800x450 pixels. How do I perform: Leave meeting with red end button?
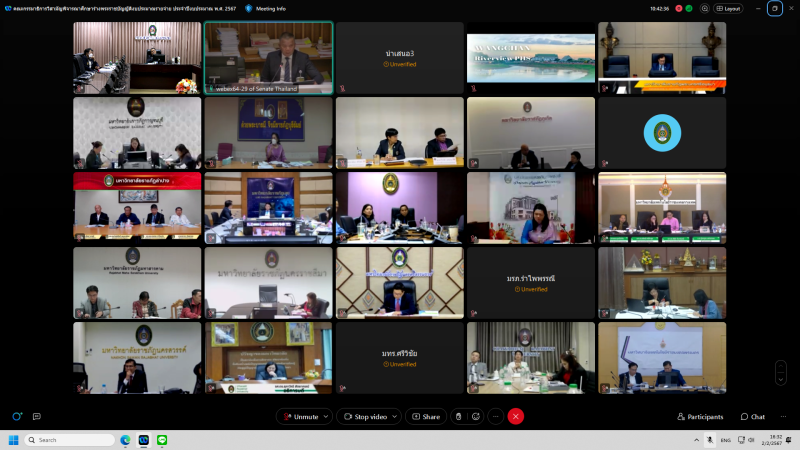pyautogui.click(x=516, y=416)
